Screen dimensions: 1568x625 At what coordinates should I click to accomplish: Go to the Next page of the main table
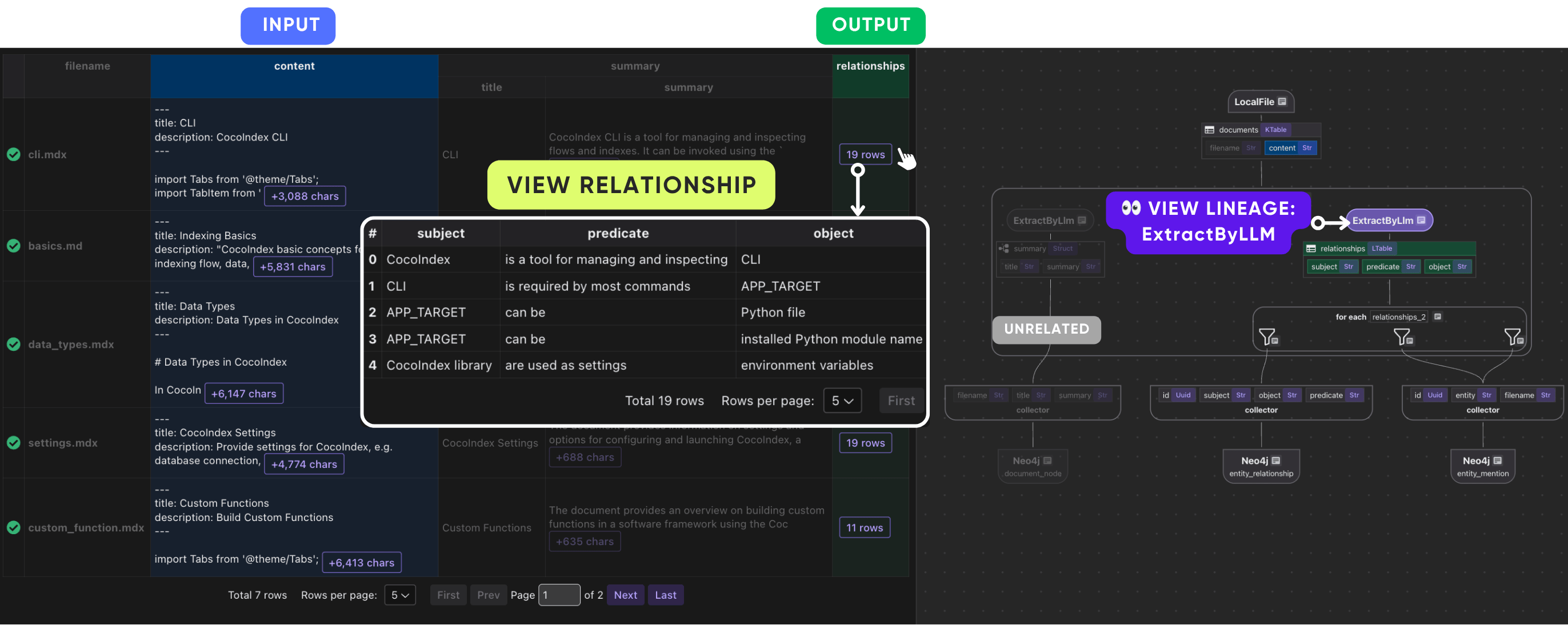(x=626, y=595)
